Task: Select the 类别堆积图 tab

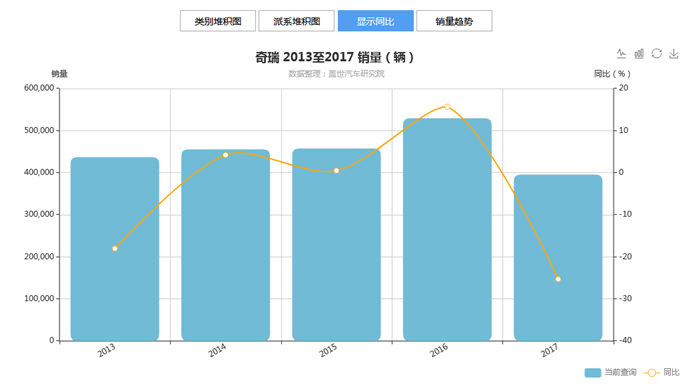Action: click(x=218, y=21)
